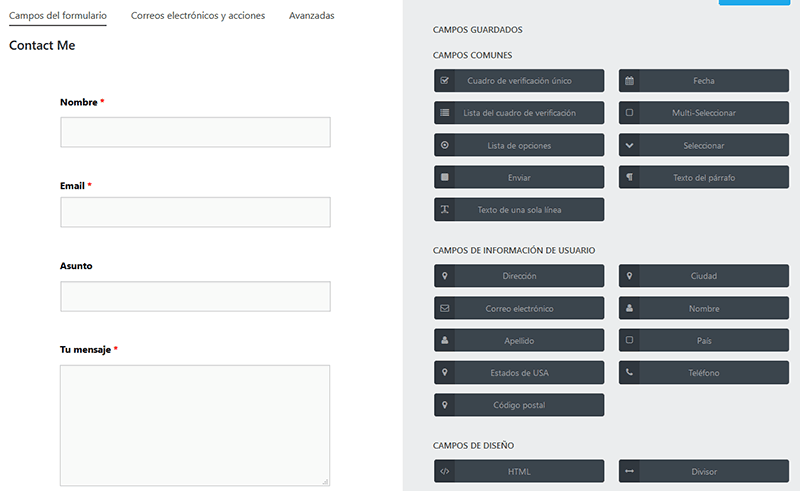Click the map pin icon on Estados de USA
The width and height of the screenshot is (800, 491).
point(444,373)
